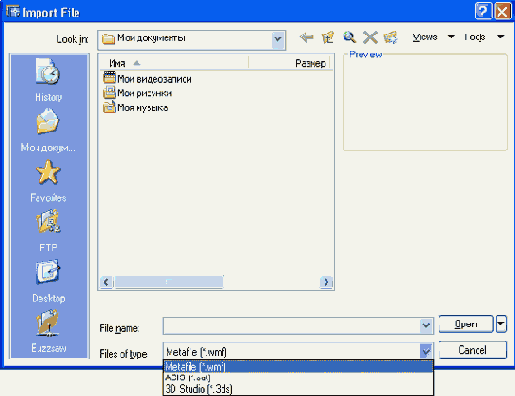
Task: Click Search the Web toolbar icon
Action: coord(349,37)
